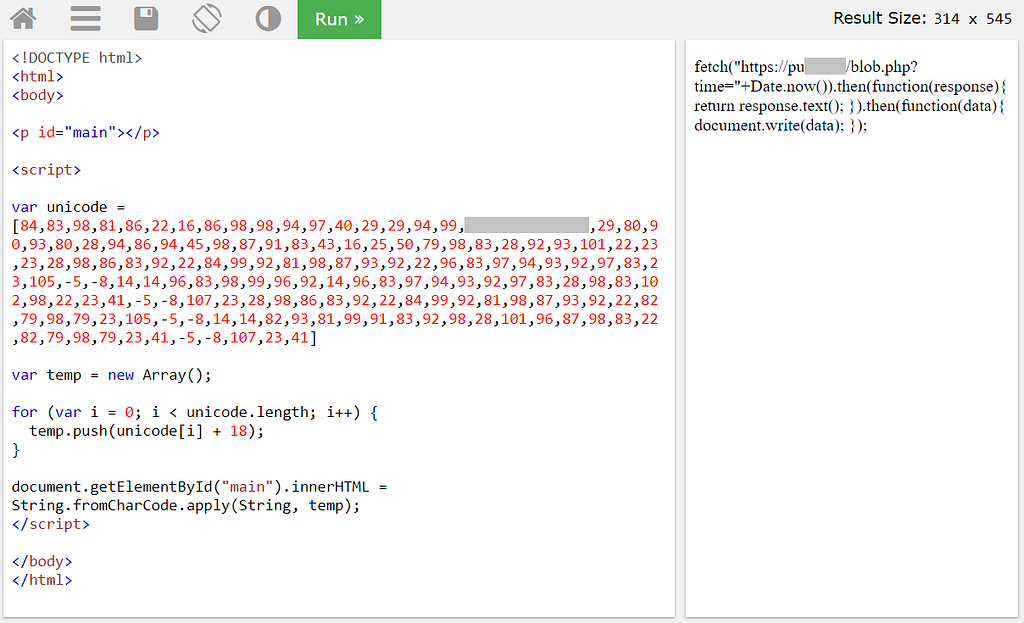Click the 314 x 545 size value
1024x623 pixels.
point(972,19)
